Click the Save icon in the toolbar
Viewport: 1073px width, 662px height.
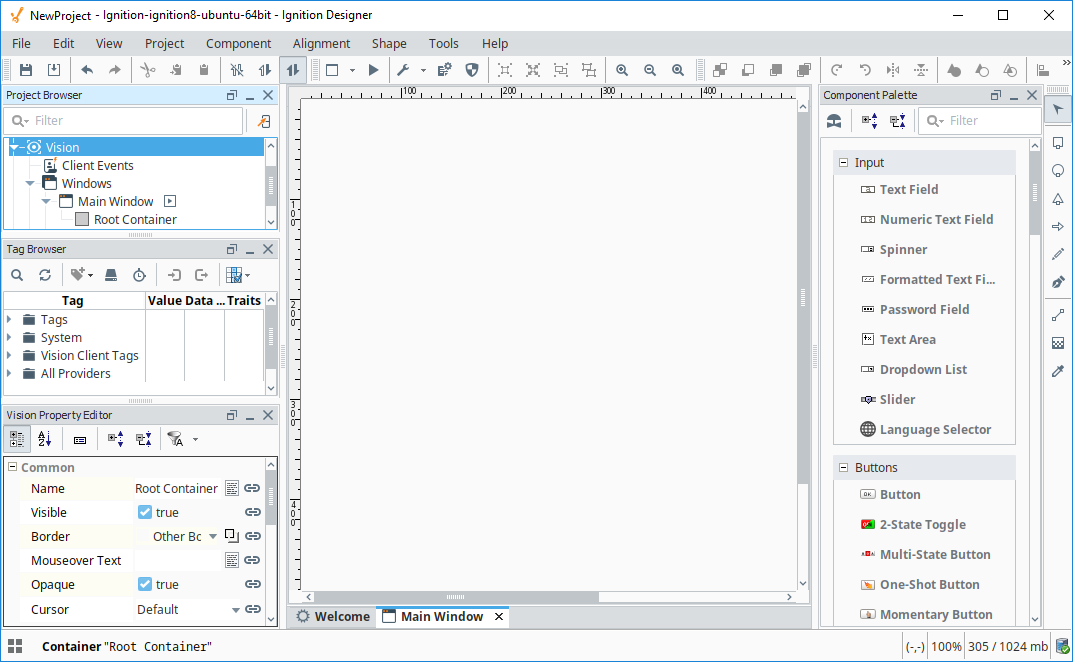point(26,70)
